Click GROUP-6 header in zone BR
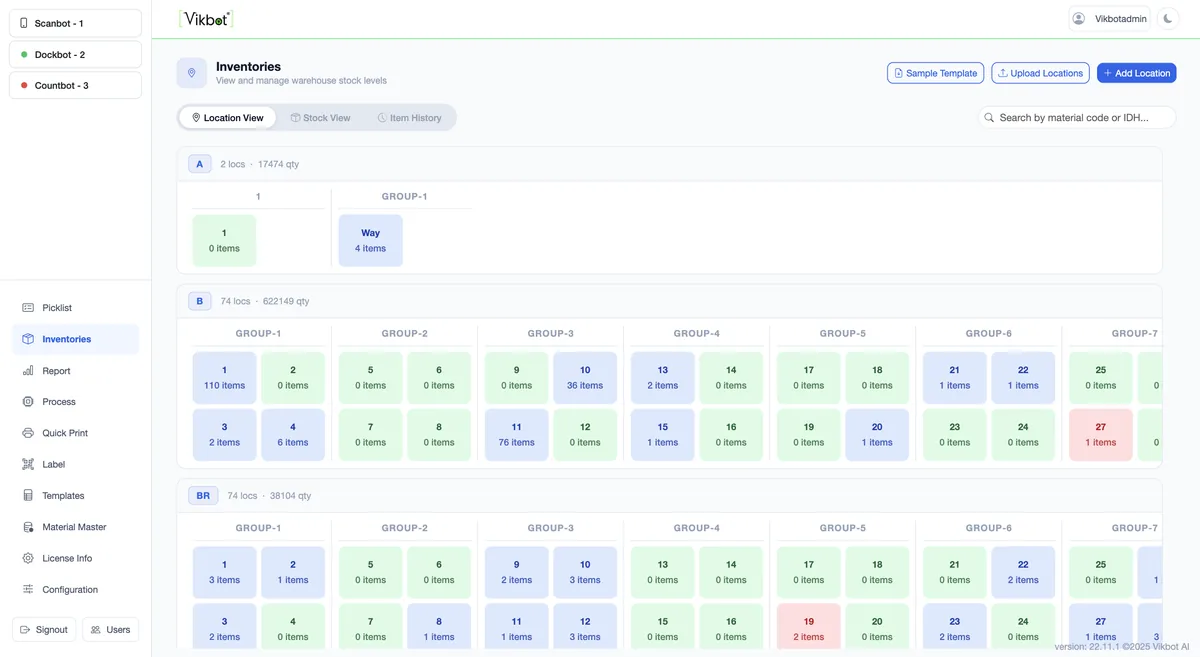This screenshot has height=657, width=1200. (x=989, y=528)
